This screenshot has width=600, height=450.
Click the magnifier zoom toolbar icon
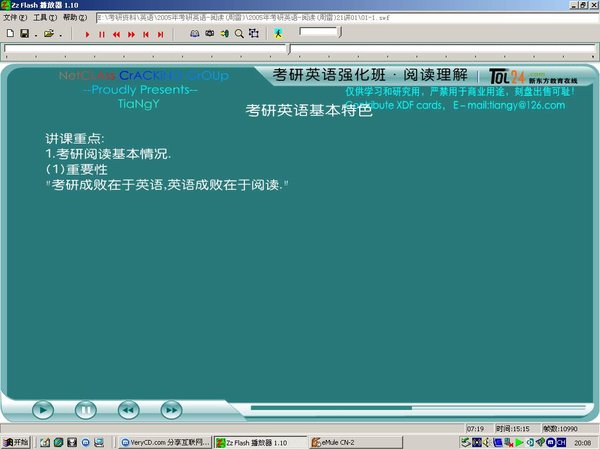pyautogui.click(x=239, y=34)
